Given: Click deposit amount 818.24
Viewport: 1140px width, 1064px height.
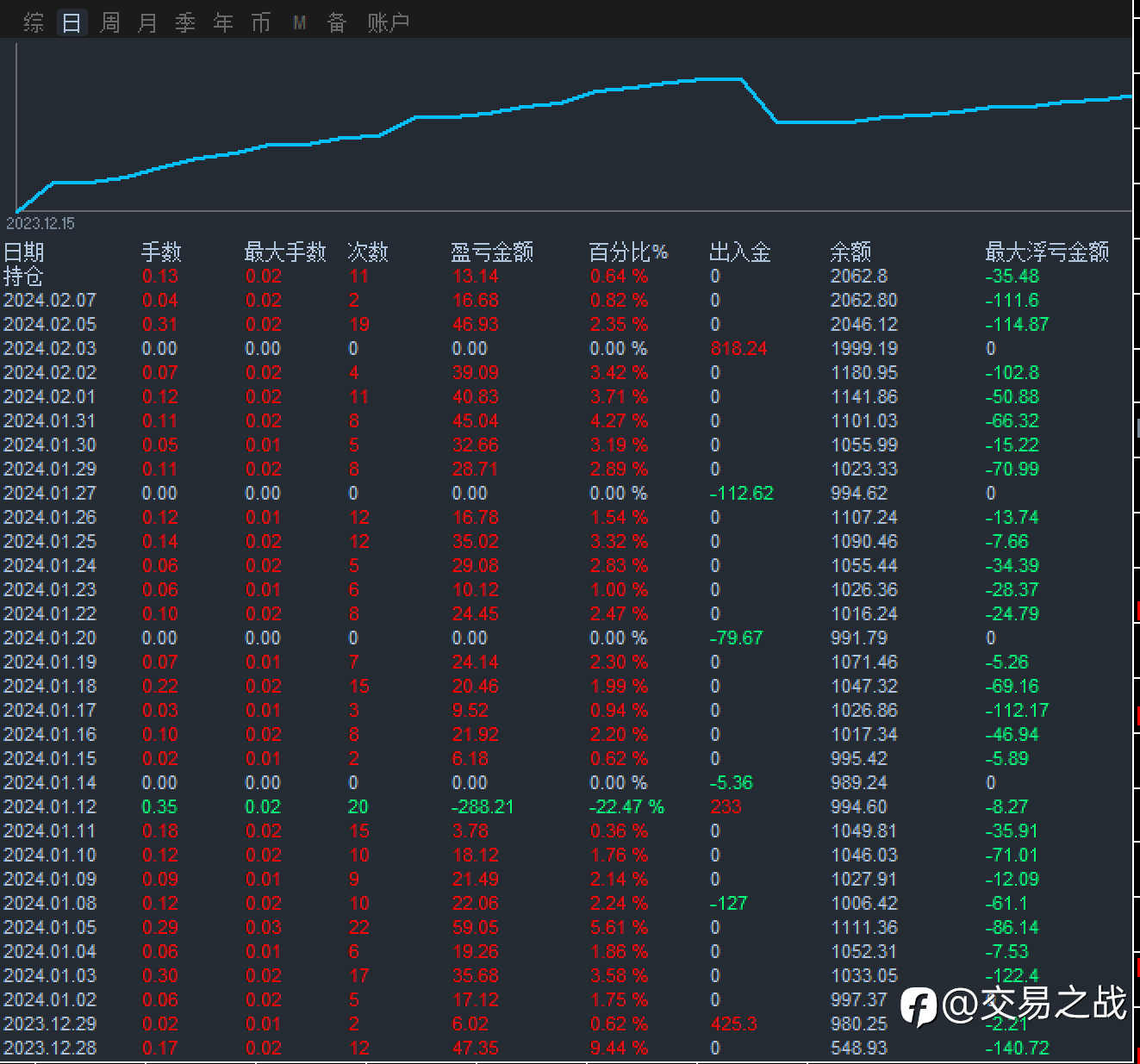Looking at the screenshot, I should point(738,348).
